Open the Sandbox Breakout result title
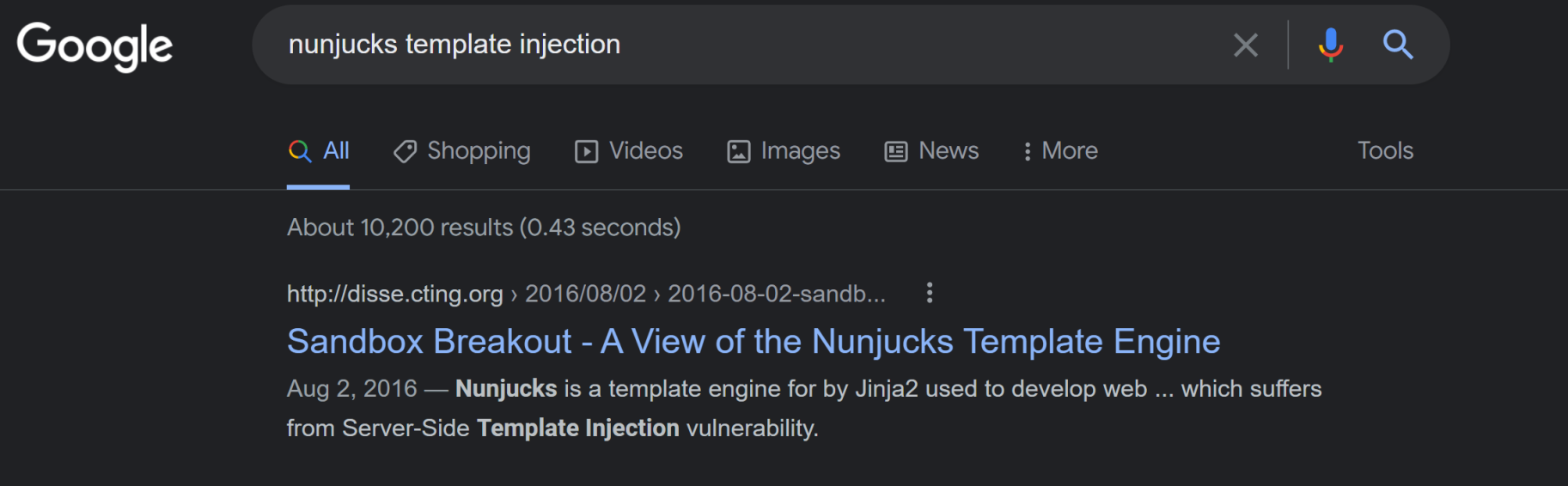 pos(753,342)
